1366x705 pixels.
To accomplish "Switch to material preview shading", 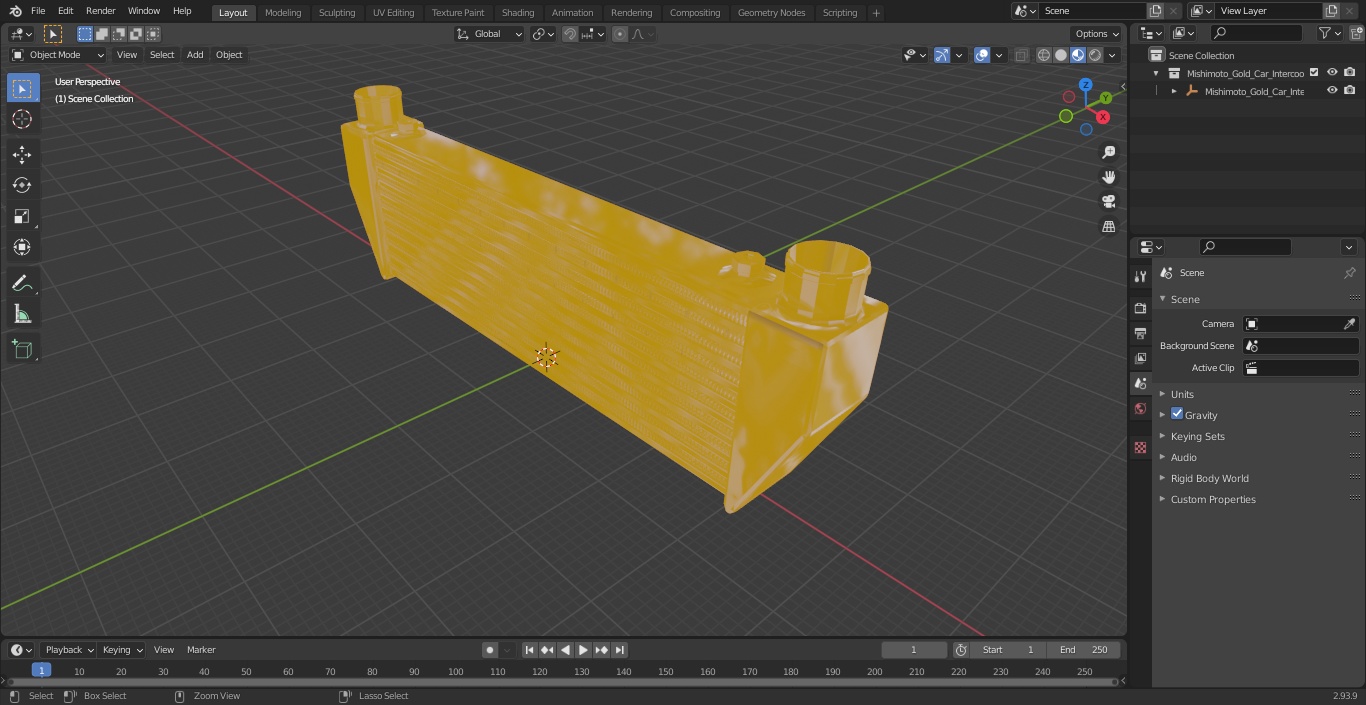I will [1078, 55].
